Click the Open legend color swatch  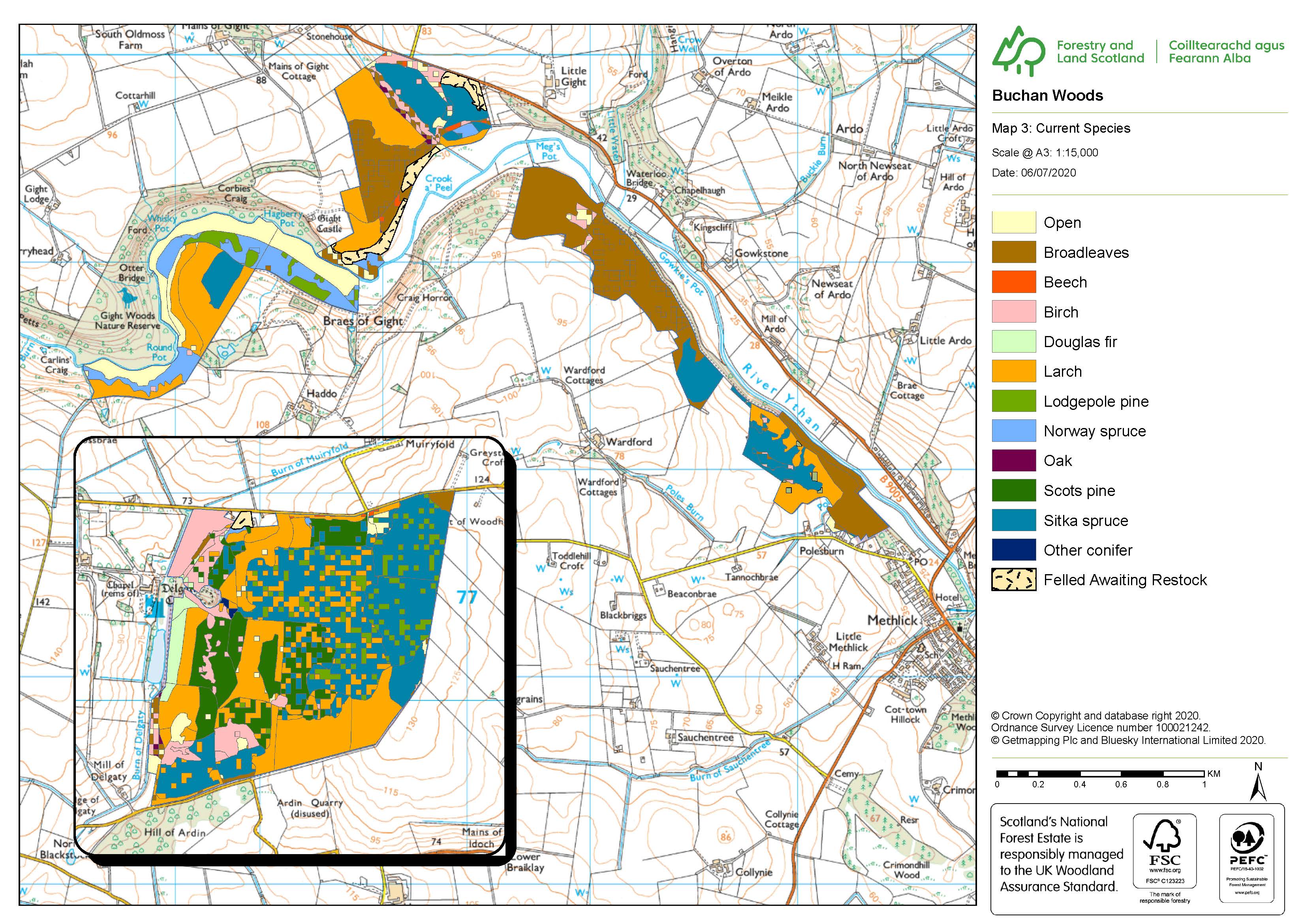[1013, 222]
